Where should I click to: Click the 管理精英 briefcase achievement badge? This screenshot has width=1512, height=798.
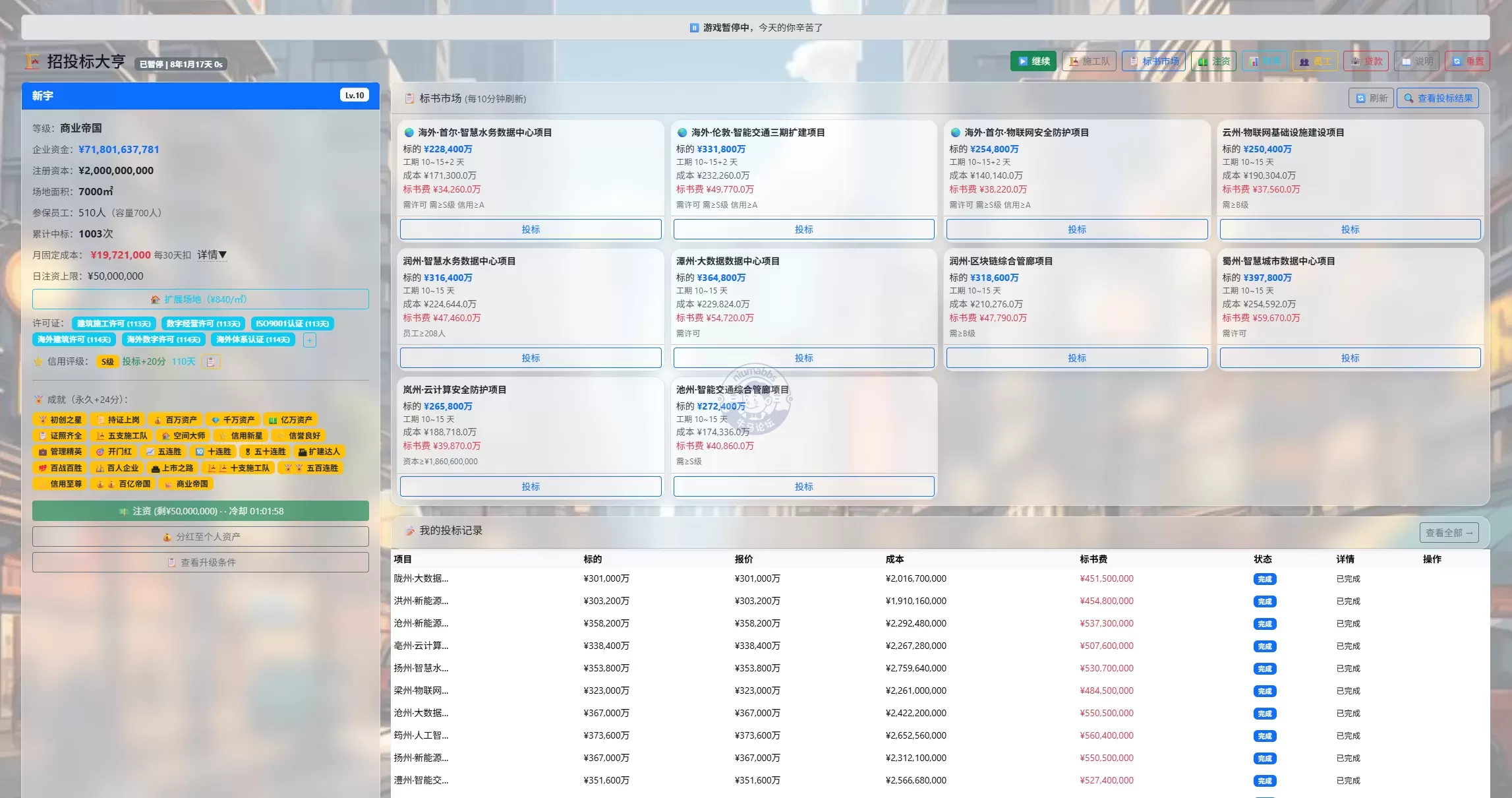(59, 452)
